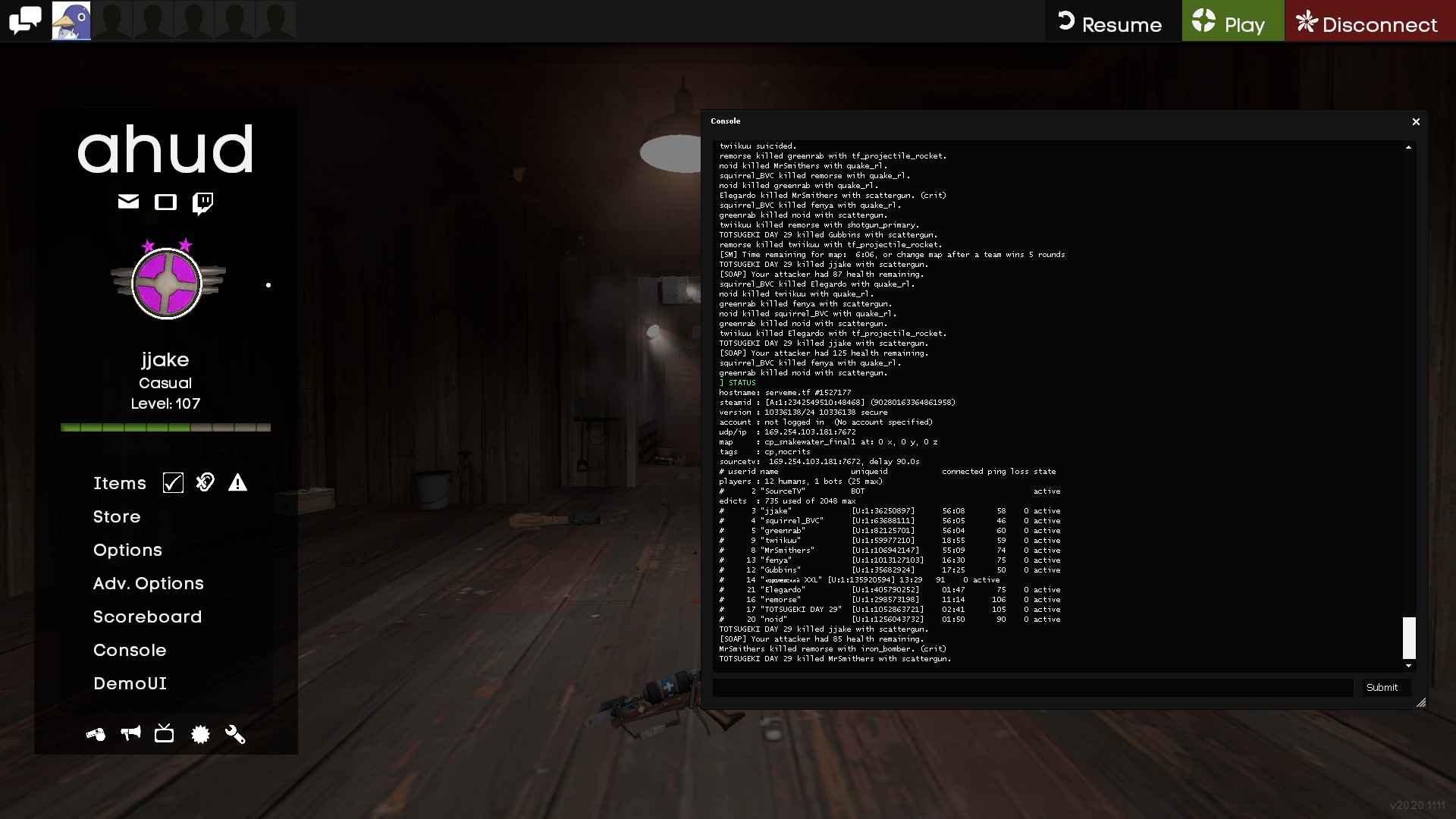Click the XP level progress bar
Viewport: 1456px width, 819px height.
coord(165,428)
